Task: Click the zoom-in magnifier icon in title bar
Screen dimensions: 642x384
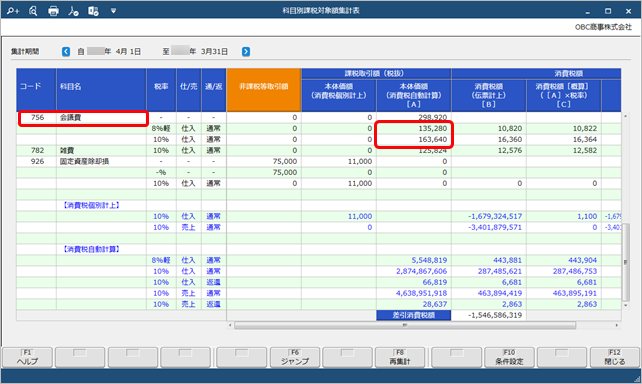Action: [13, 11]
